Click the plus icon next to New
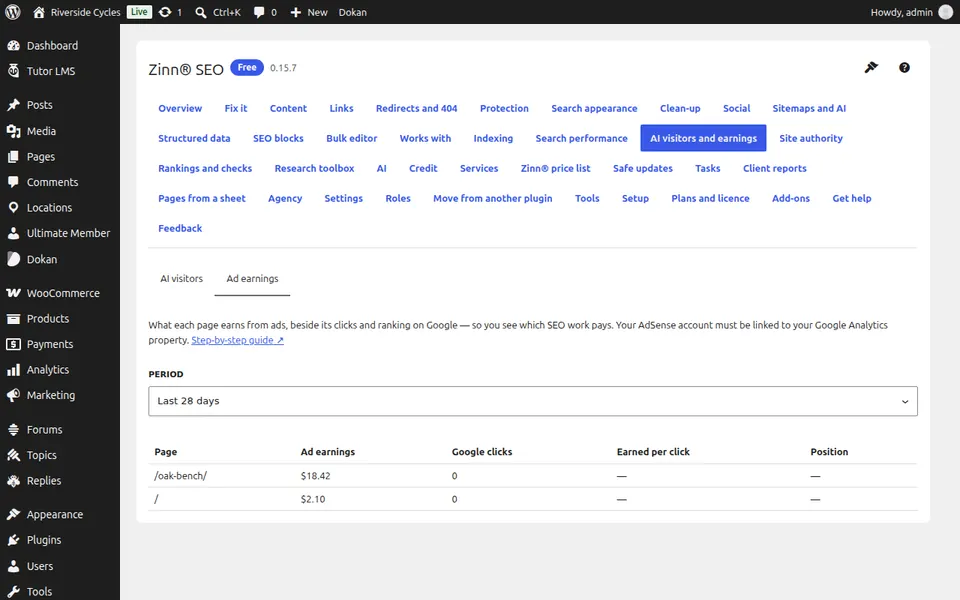960x600 pixels. pos(295,12)
